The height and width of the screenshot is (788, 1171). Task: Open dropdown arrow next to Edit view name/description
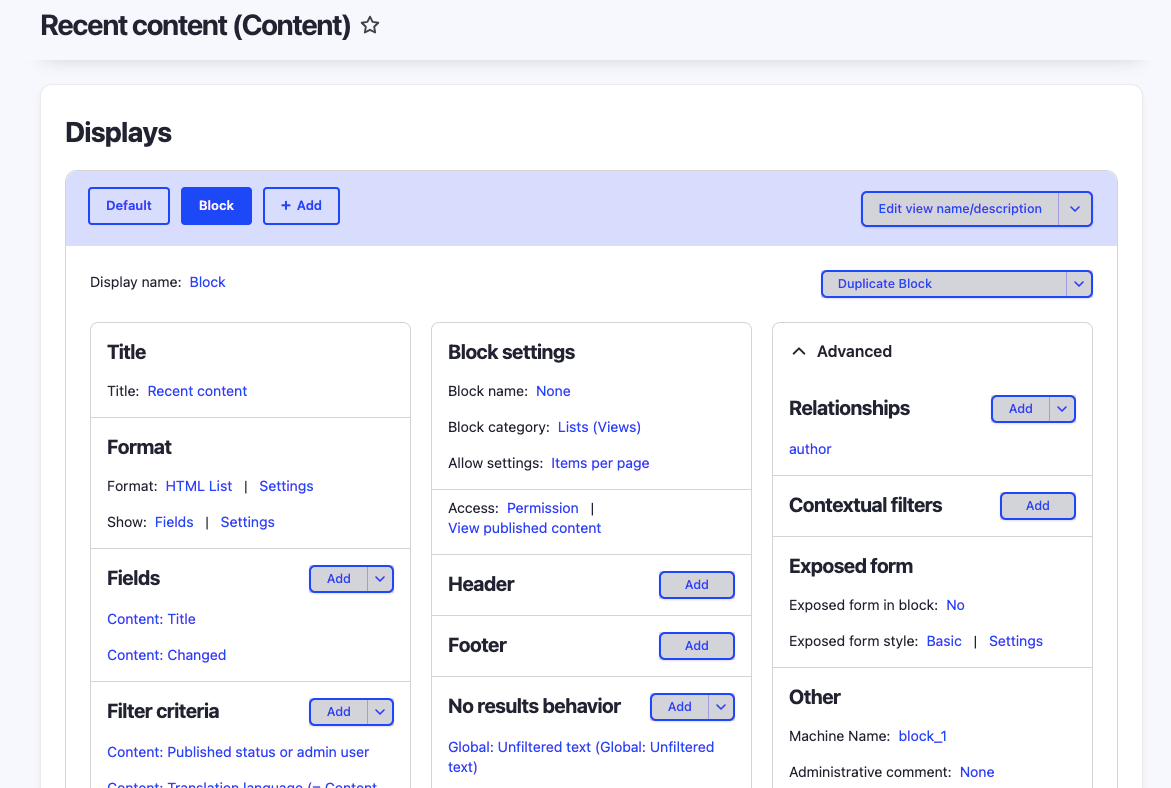pyautogui.click(x=1075, y=209)
